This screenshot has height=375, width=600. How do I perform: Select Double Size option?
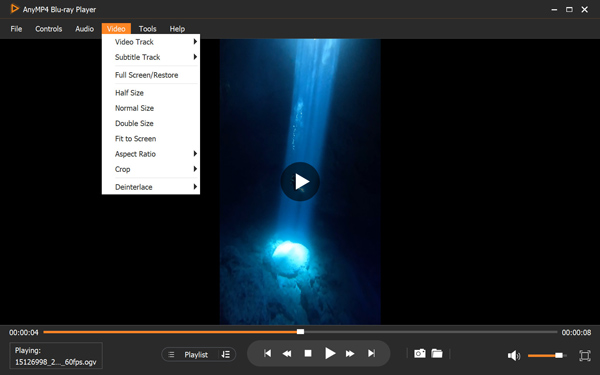(151, 123)
